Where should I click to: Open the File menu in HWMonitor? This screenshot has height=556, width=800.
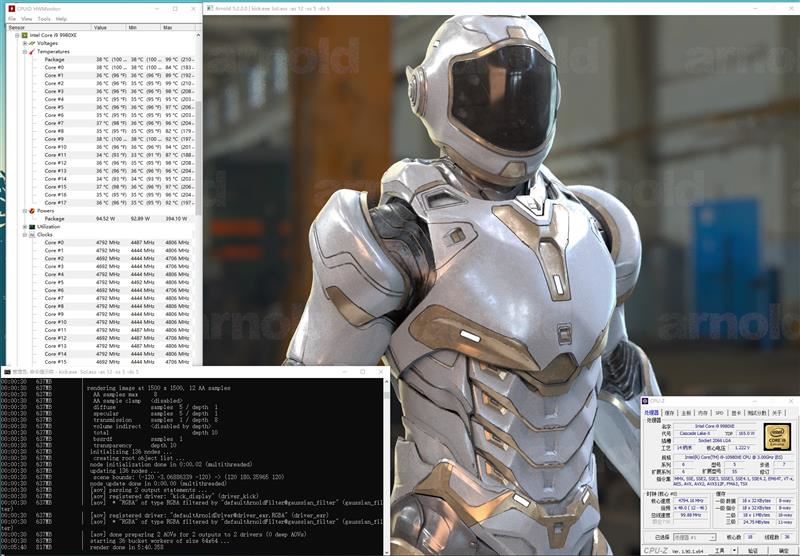11,19
